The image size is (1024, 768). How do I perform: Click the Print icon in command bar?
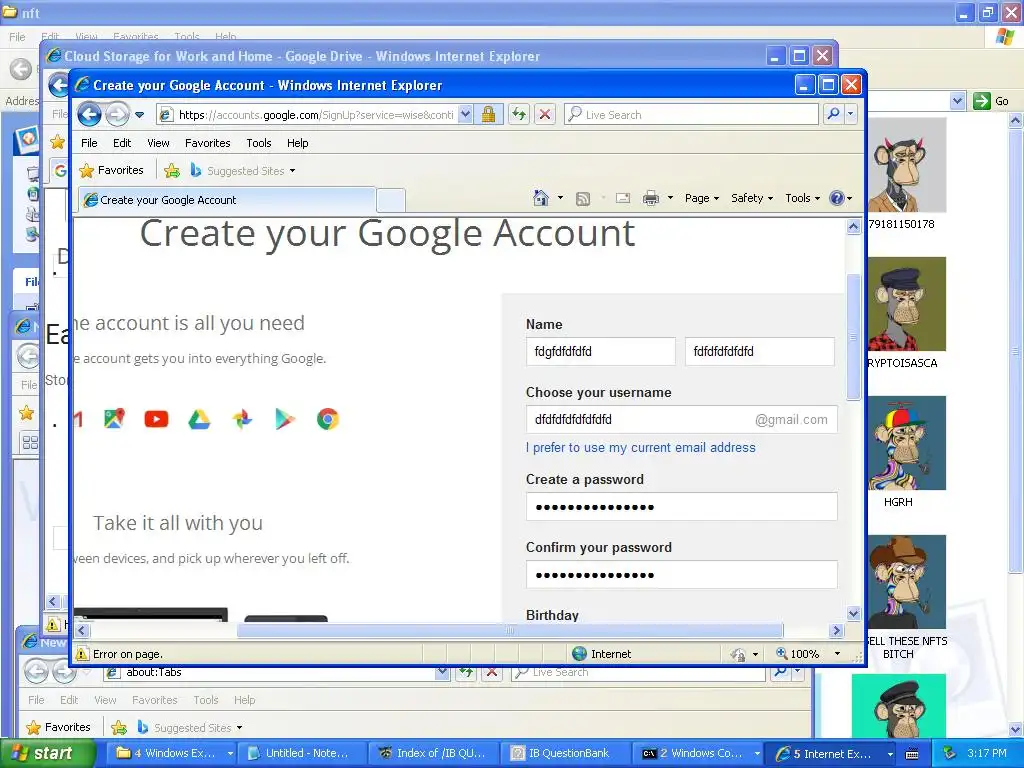tap(651, 198)
